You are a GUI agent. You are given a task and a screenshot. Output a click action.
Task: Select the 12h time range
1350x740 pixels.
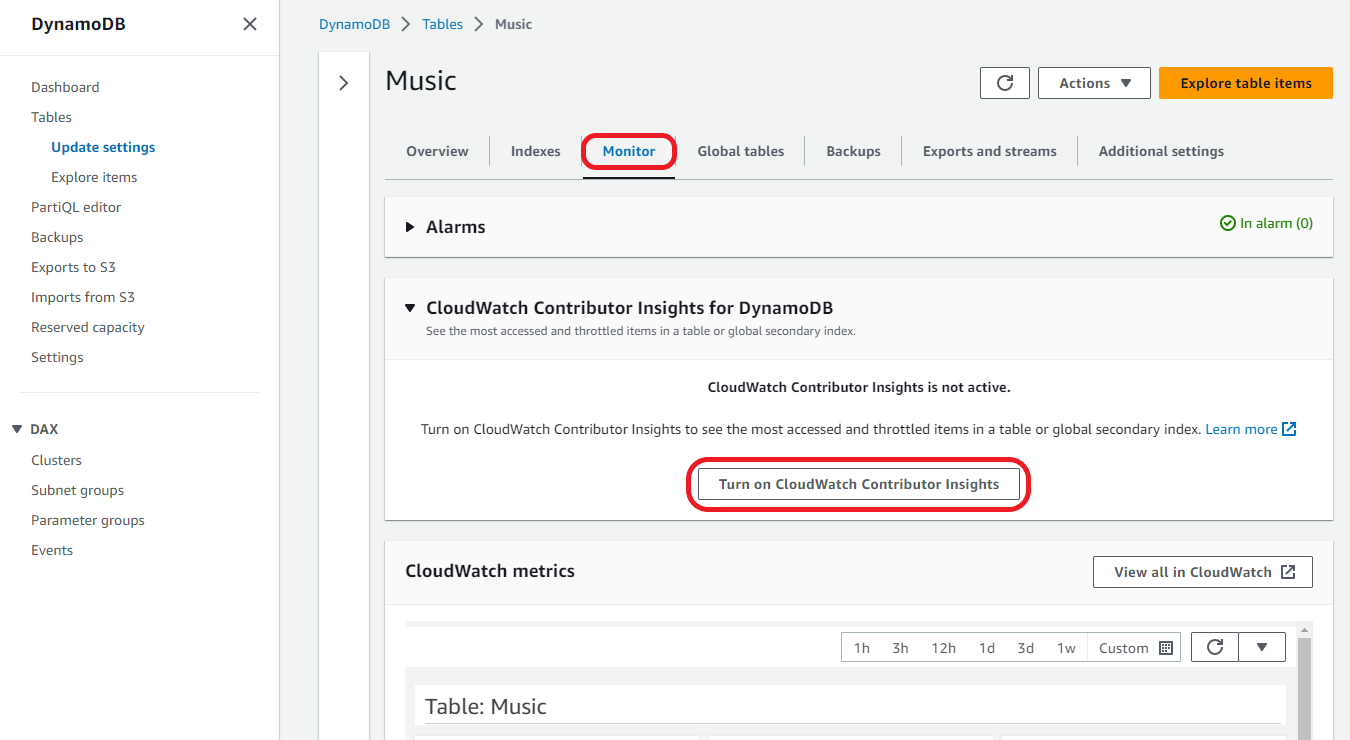point(943,648)
